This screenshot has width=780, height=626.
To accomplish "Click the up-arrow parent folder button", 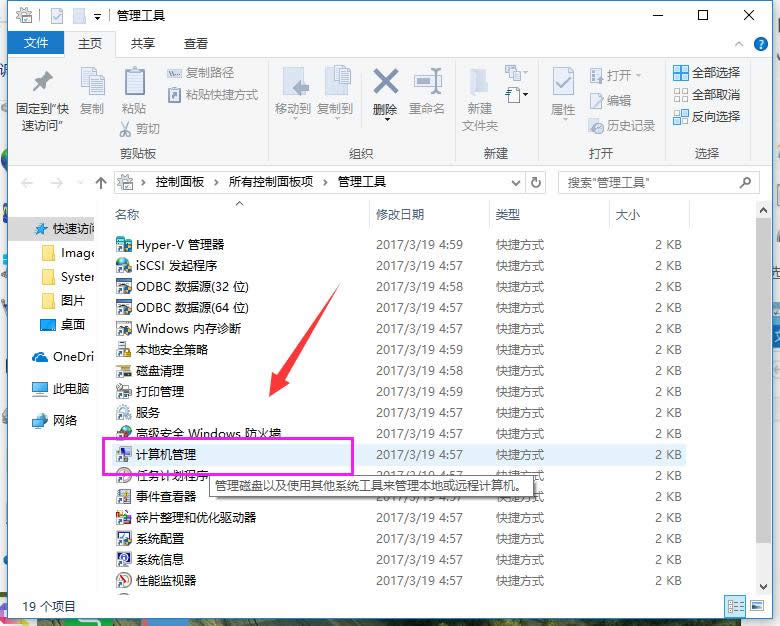I will point(100,183).
